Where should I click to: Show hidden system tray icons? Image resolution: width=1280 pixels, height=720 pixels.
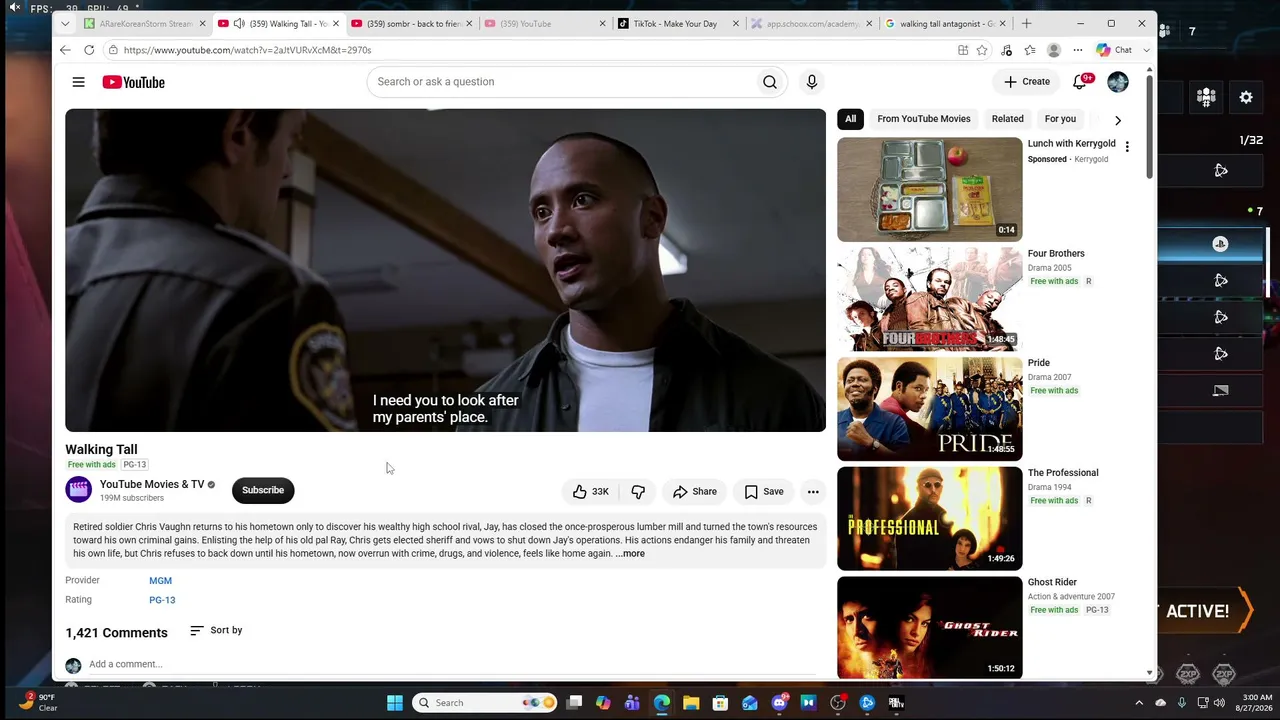click(1141, 703)
